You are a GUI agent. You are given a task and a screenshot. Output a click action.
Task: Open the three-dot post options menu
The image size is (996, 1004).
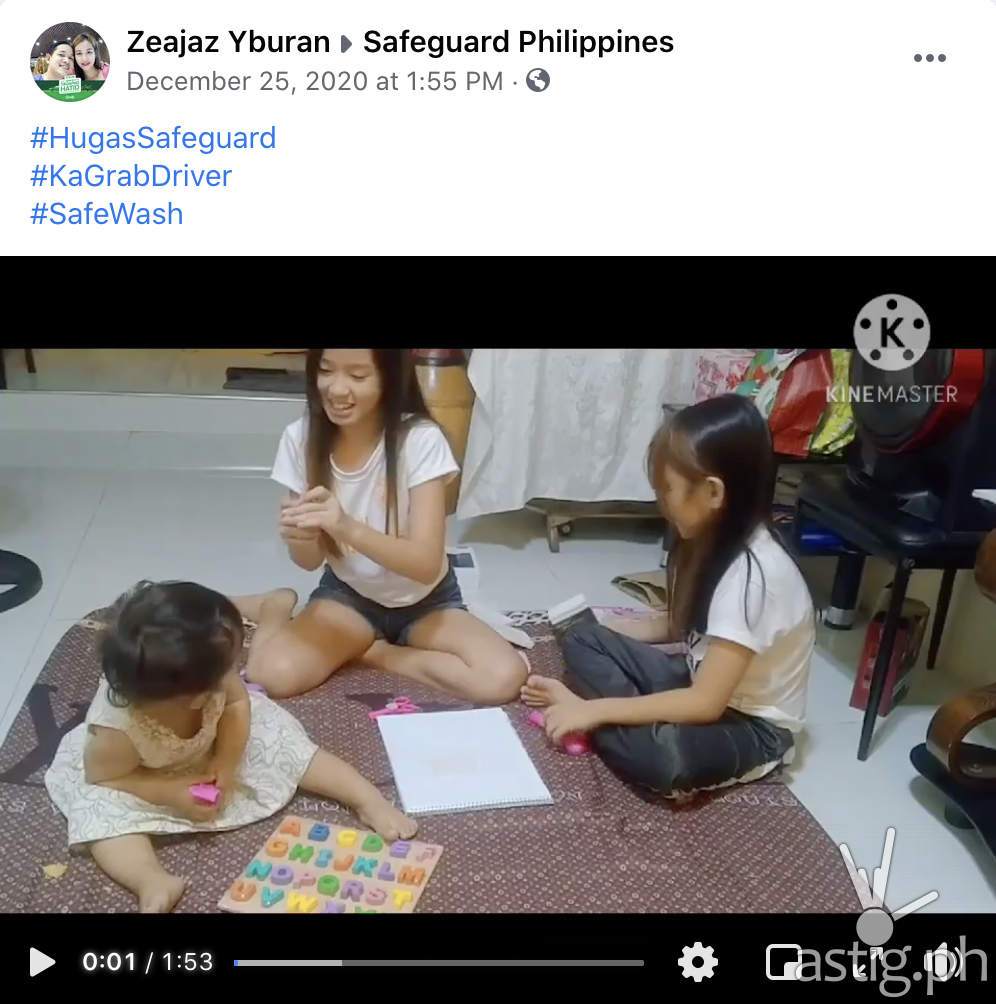[929, 58]
